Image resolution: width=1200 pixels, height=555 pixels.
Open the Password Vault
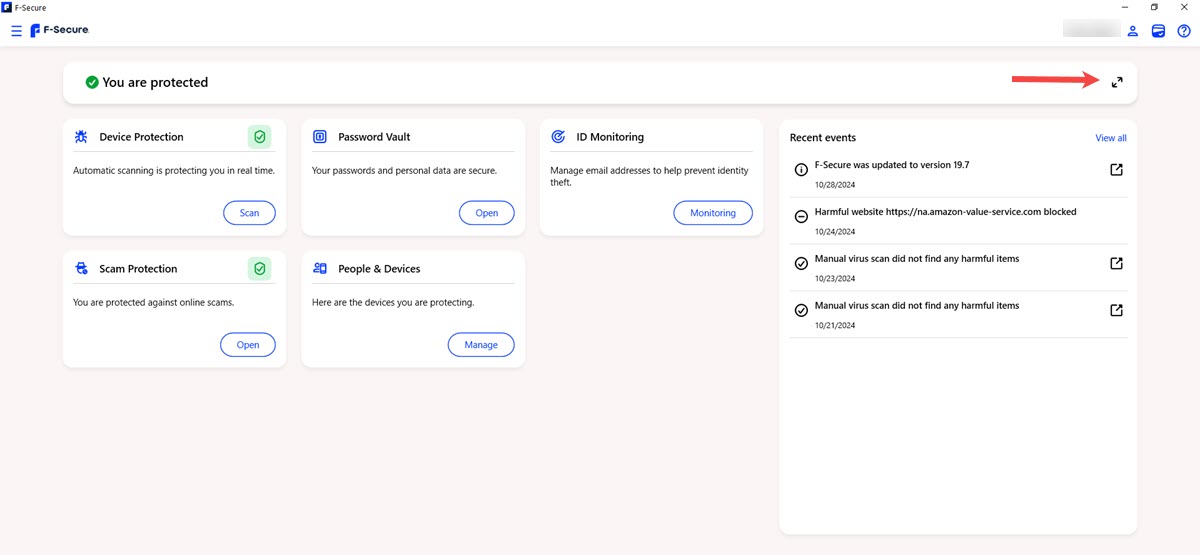(486, 213)
